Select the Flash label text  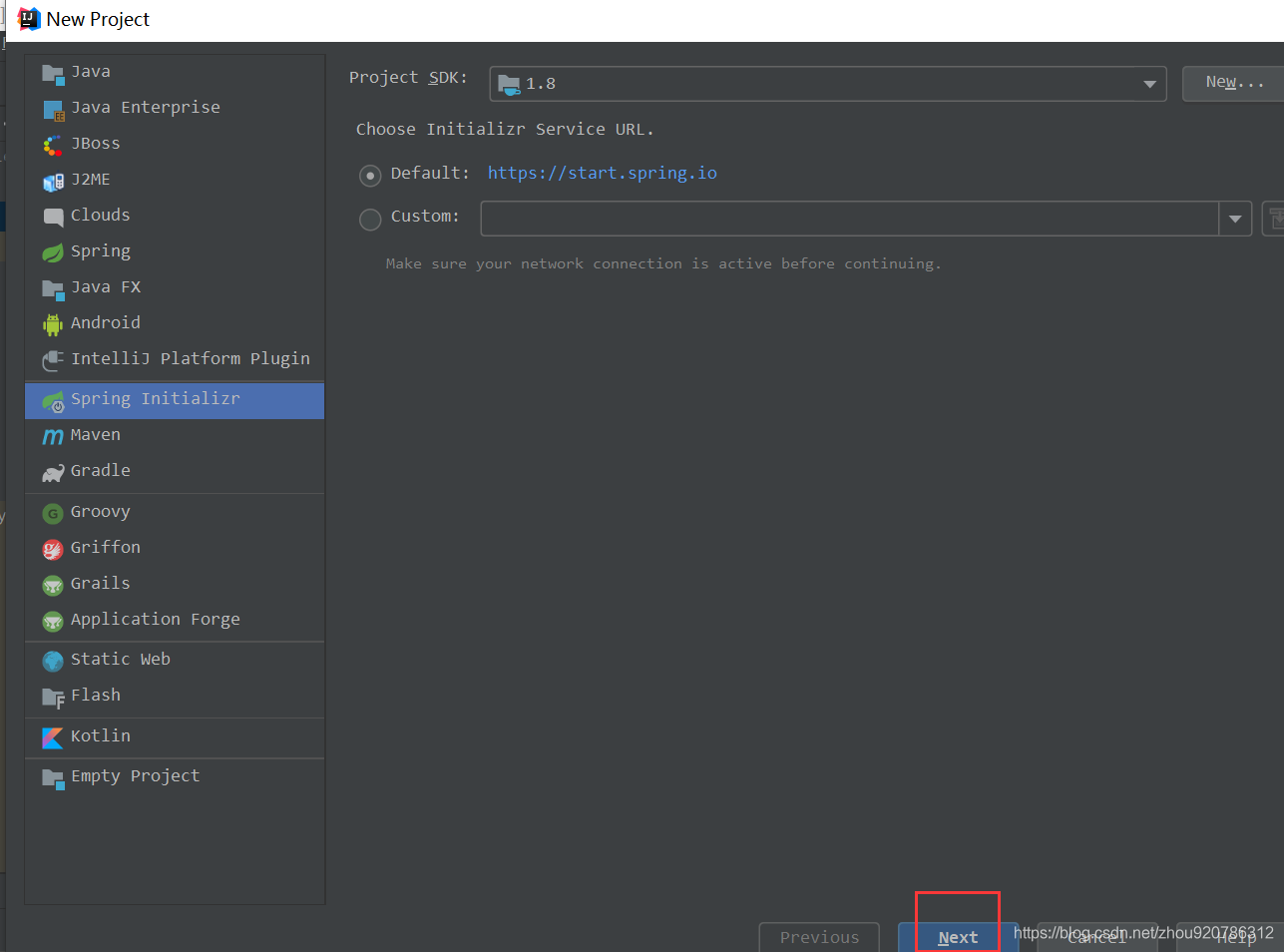[x=96, y=695]
